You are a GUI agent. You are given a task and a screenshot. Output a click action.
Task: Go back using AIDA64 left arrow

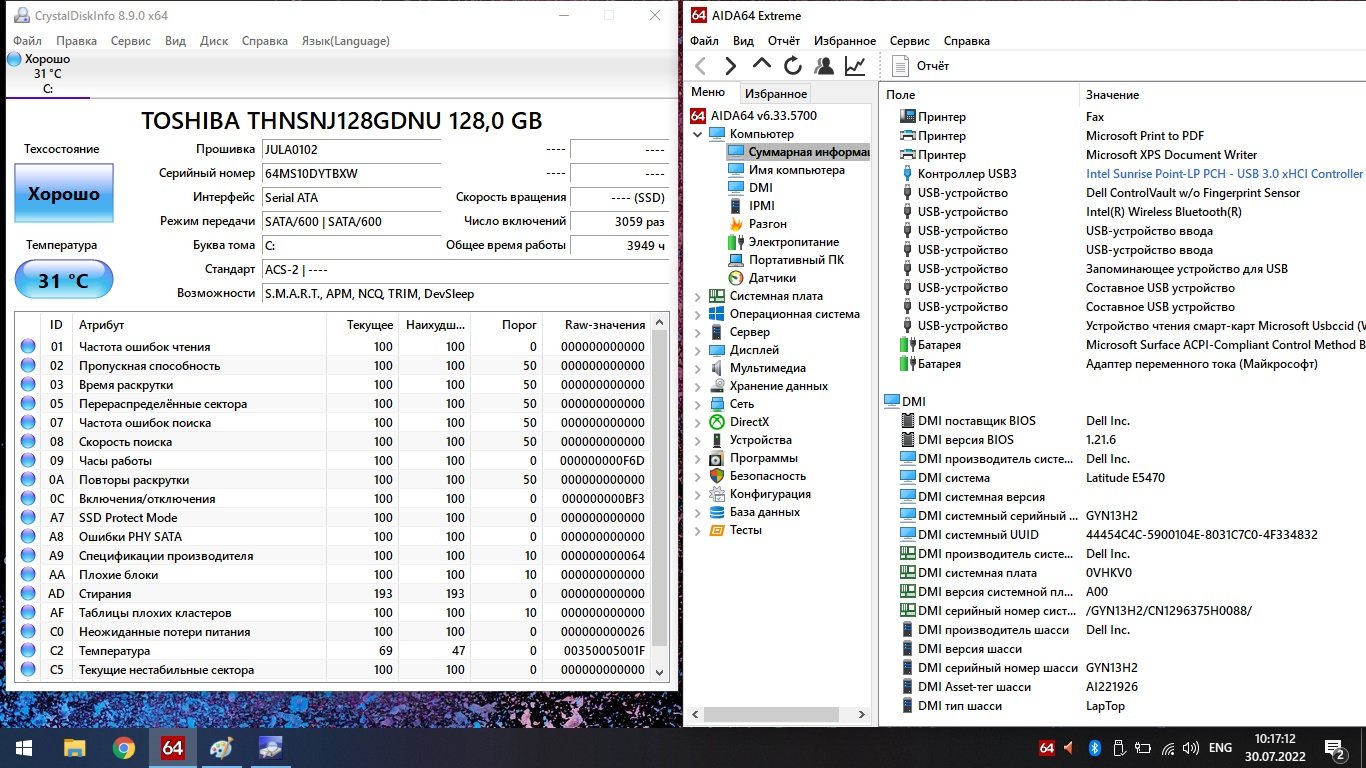click(700, 66)
